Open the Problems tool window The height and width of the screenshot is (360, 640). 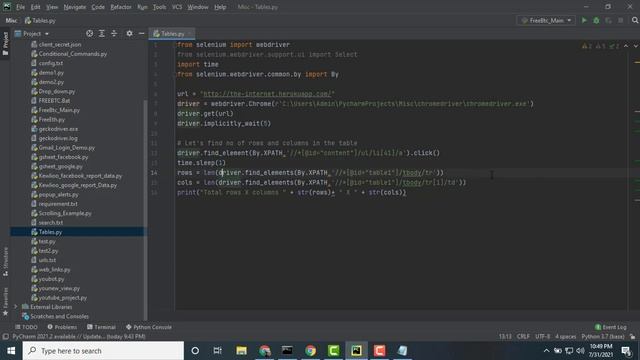tap(62, 327)
